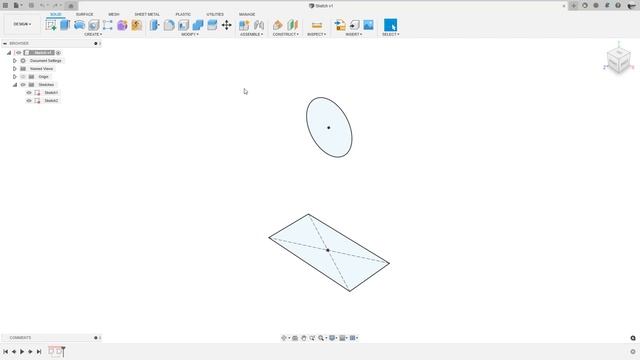Viewport: 640px width, 360px height.
Task: Switch to the Sheet Metal tab
Action: (147, 14)
